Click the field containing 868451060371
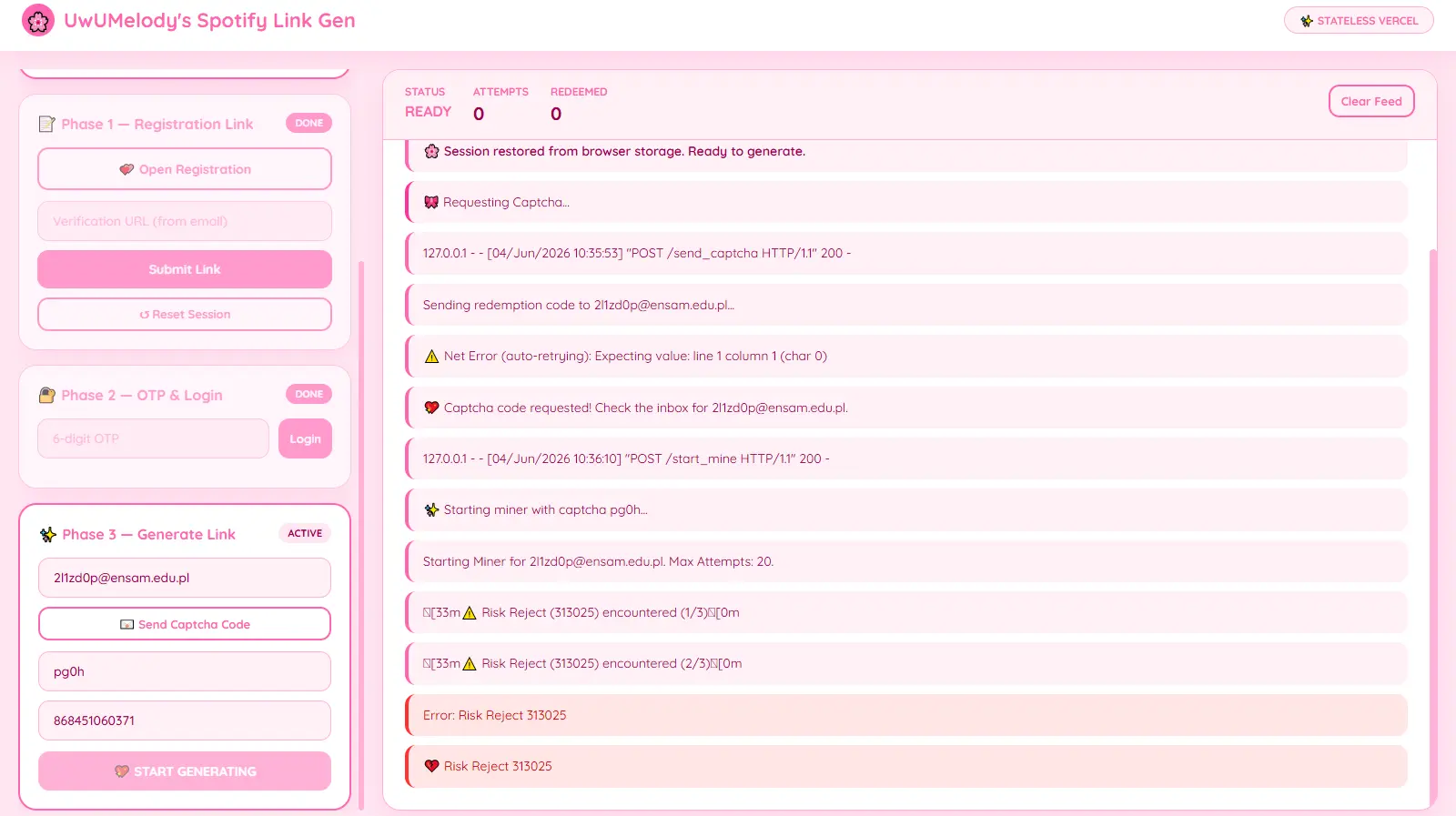 point(185,720)
